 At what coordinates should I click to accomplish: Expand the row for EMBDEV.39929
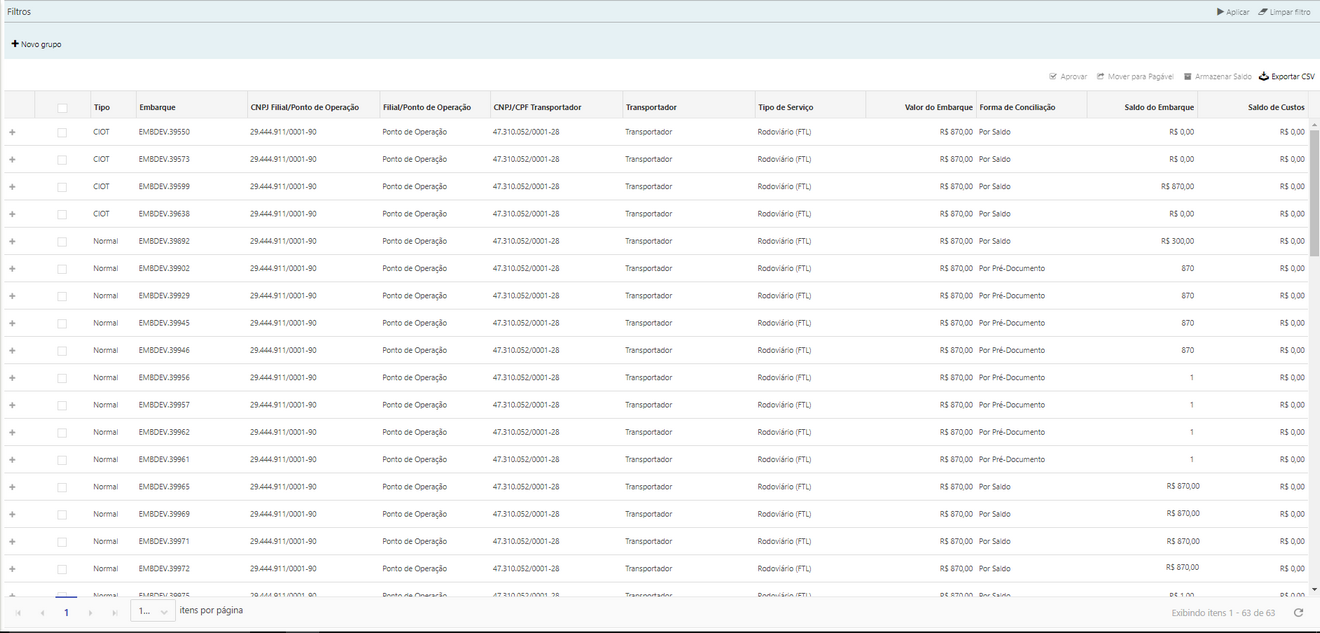click(12, 296)
